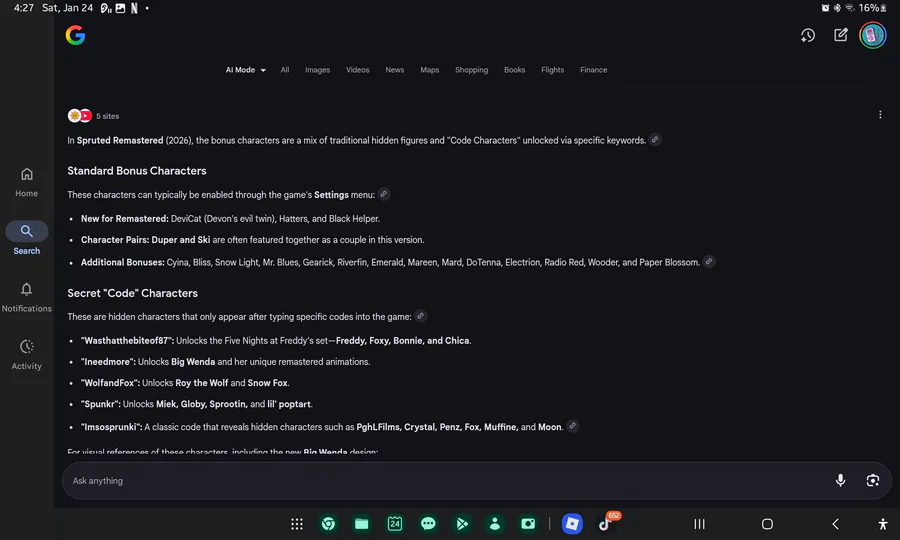Click the Standard Bonus Characters heading
The height and width of the screenshot is (540, 900).
point(137,171)
